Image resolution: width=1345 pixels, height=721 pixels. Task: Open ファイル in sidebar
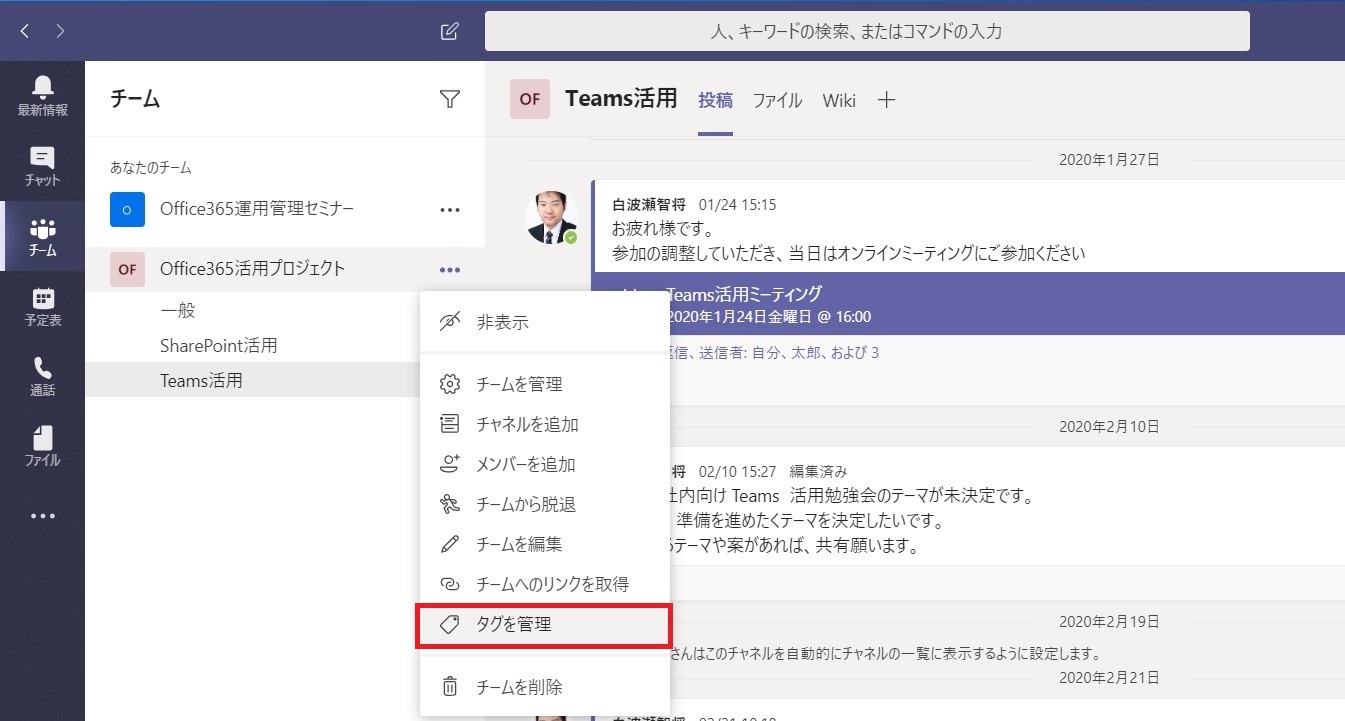[x=42, y=446]
